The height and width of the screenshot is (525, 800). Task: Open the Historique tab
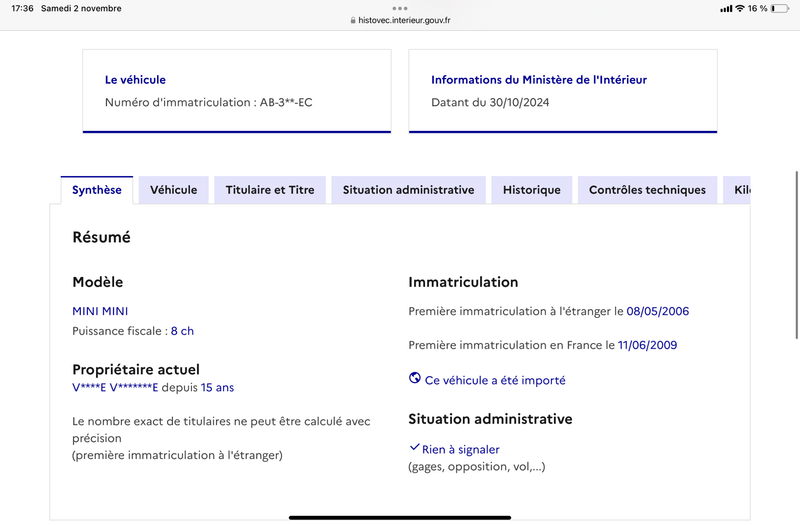point(532,190)
